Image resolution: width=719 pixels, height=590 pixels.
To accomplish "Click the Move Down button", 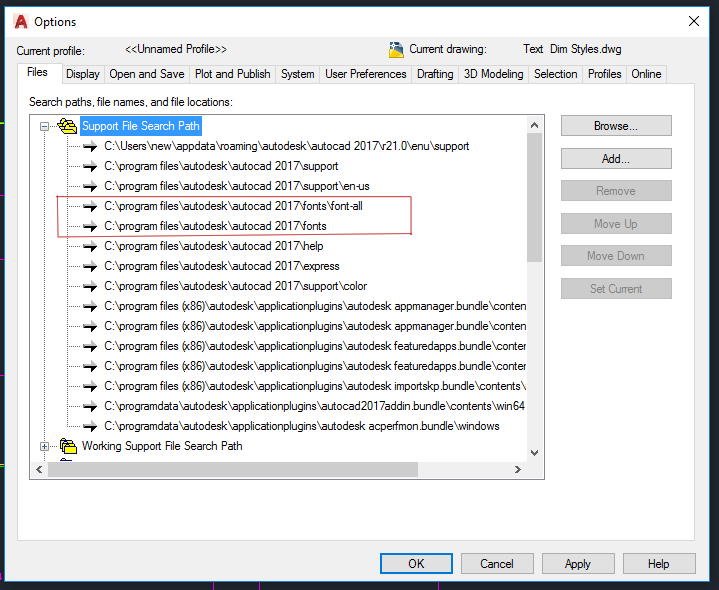I will tap(616, 256).
